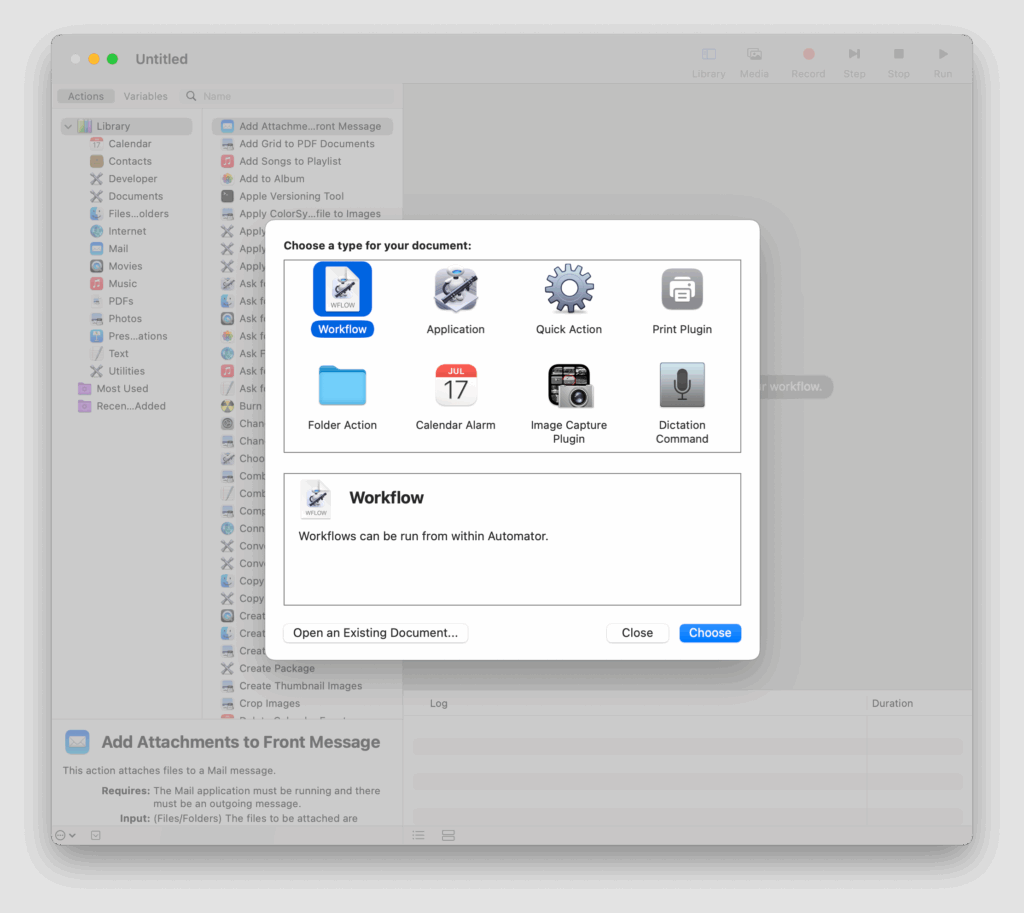1024x913 pixels.
Task: Select the Workflow document type
Action: (x=342, y=300)
